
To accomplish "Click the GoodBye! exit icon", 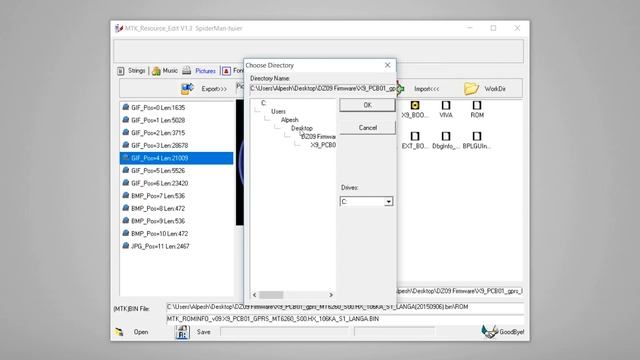I will click(489, 331).
